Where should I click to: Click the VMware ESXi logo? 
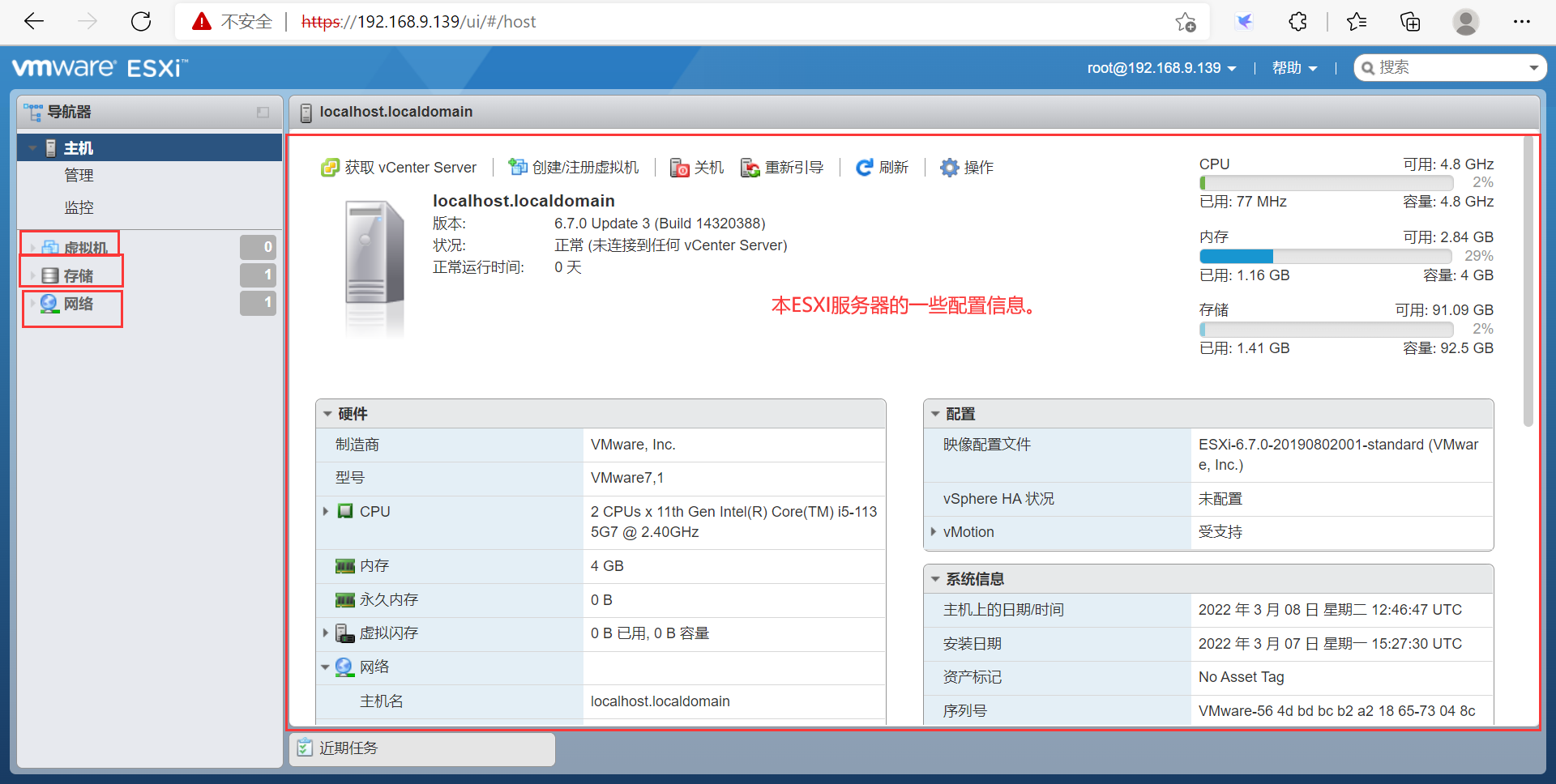pyautogui.click(x=100, y=68)
